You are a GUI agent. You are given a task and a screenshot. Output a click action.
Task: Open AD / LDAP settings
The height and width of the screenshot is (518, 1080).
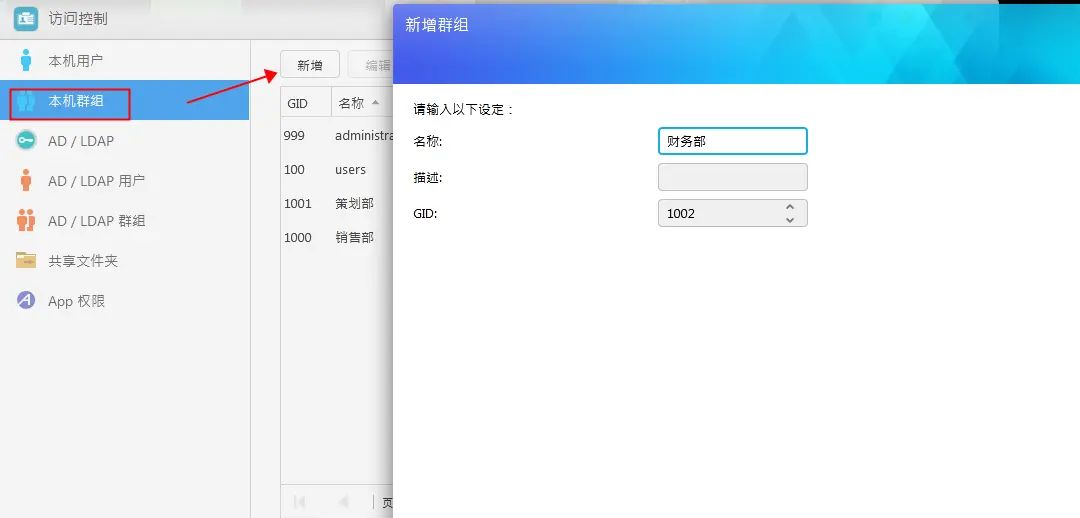tap(125, 141)
